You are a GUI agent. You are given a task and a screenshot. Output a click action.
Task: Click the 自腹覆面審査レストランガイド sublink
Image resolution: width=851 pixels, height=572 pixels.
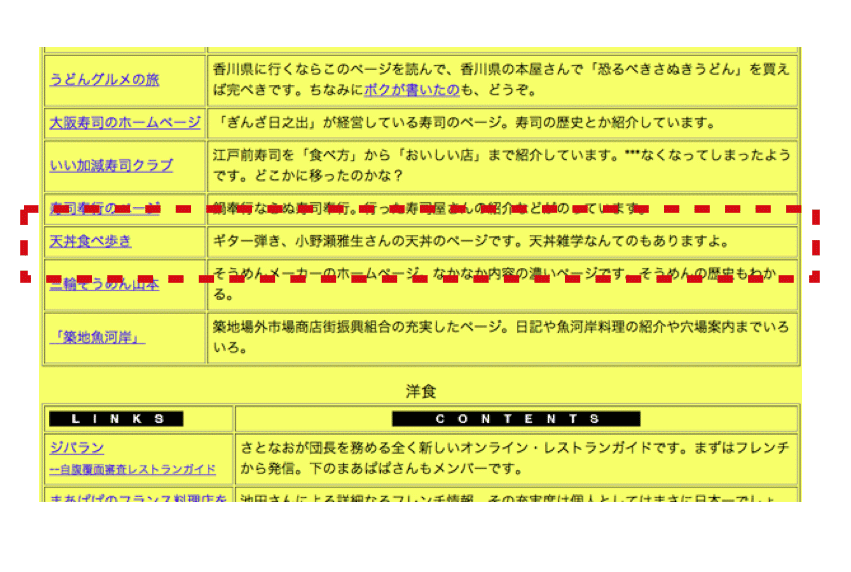(x=133, y=469)
